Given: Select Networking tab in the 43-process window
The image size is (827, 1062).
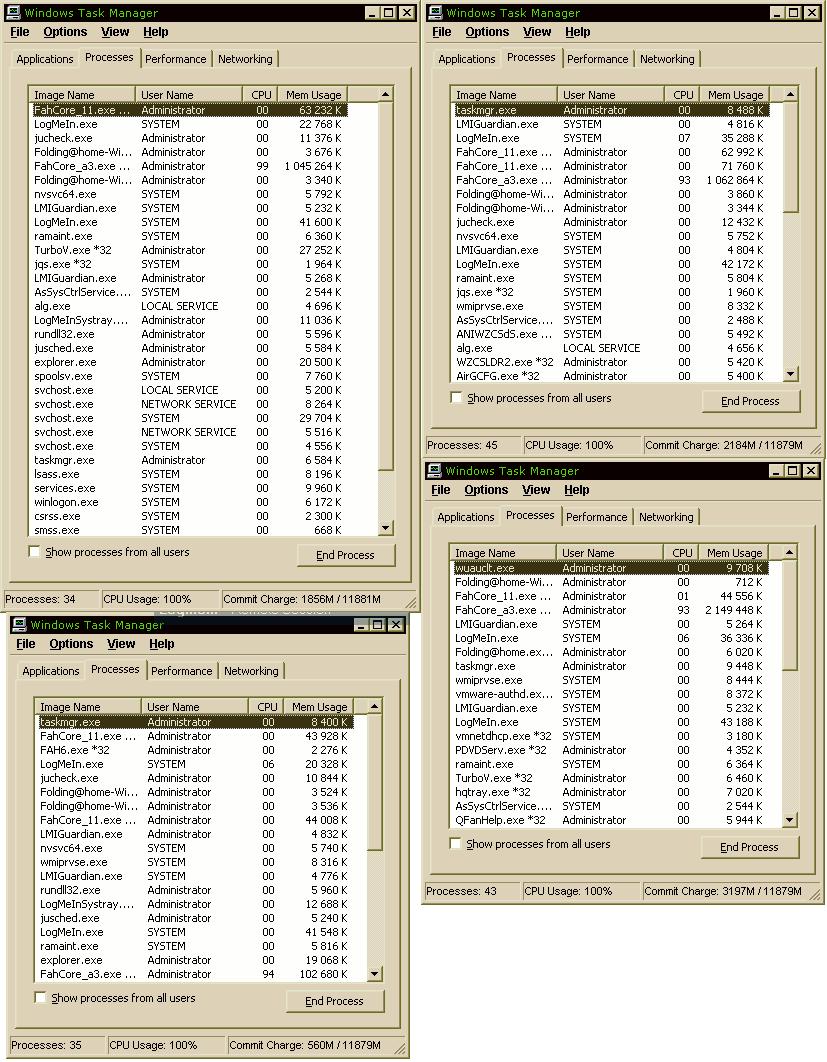Looking at the screenshot, I should (666, 517).
